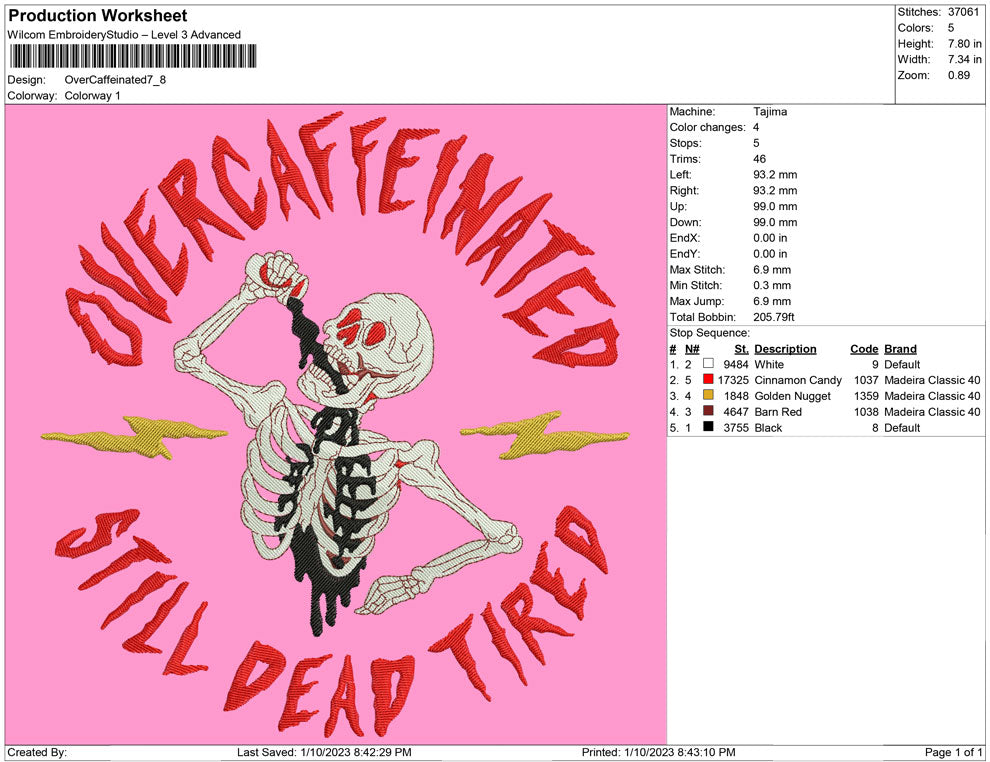This screenshot has height=762, width=990.
Task: Click the Code column header
Action: [863, 349]
